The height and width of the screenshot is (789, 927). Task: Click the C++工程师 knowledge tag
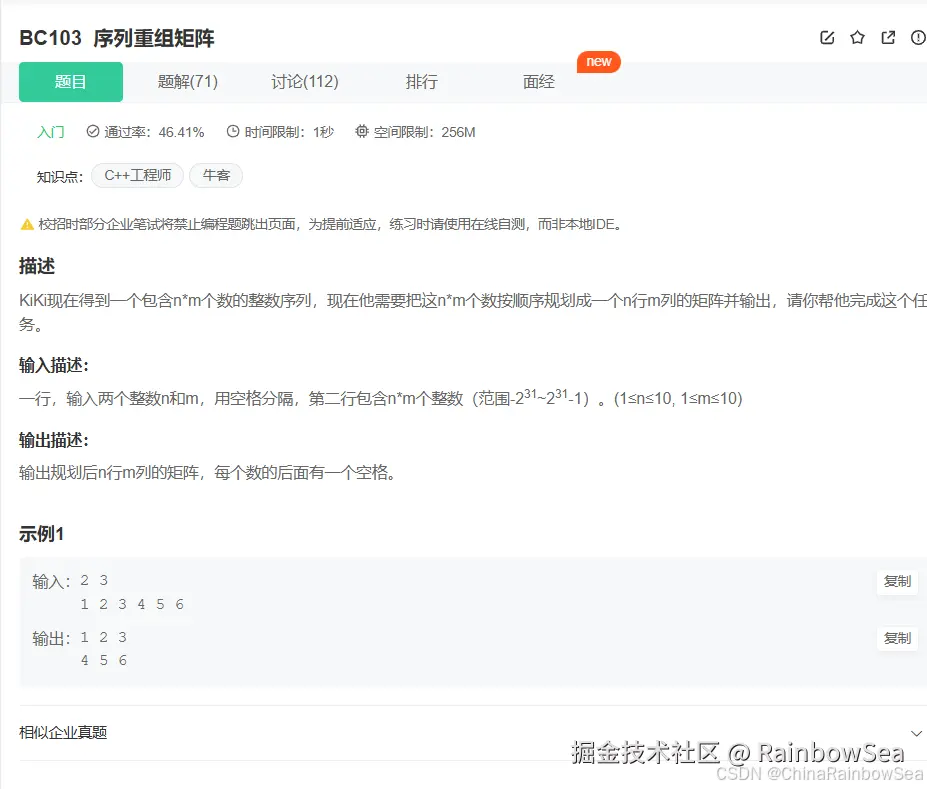tap(137, 175)
